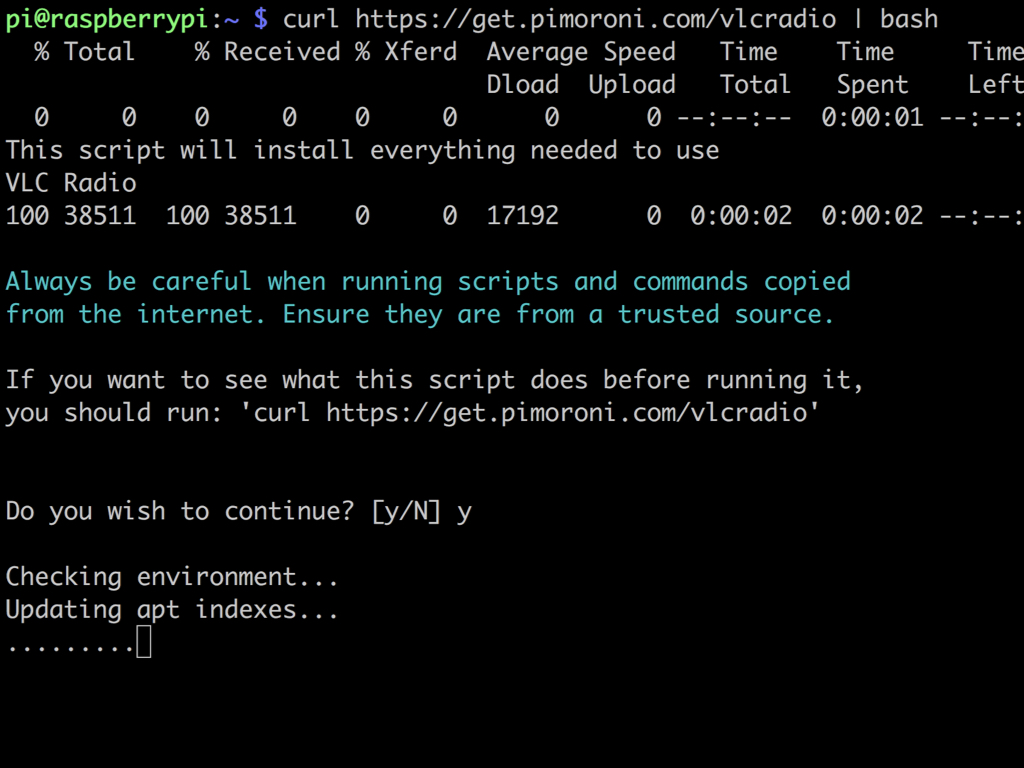Click the pi@raspberrypi prompt text
The image size is (1024, 768).
[106, 20]
